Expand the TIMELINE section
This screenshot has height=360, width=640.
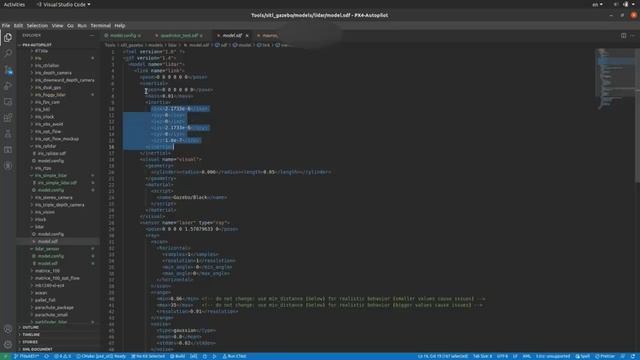[x=31, y=335]
